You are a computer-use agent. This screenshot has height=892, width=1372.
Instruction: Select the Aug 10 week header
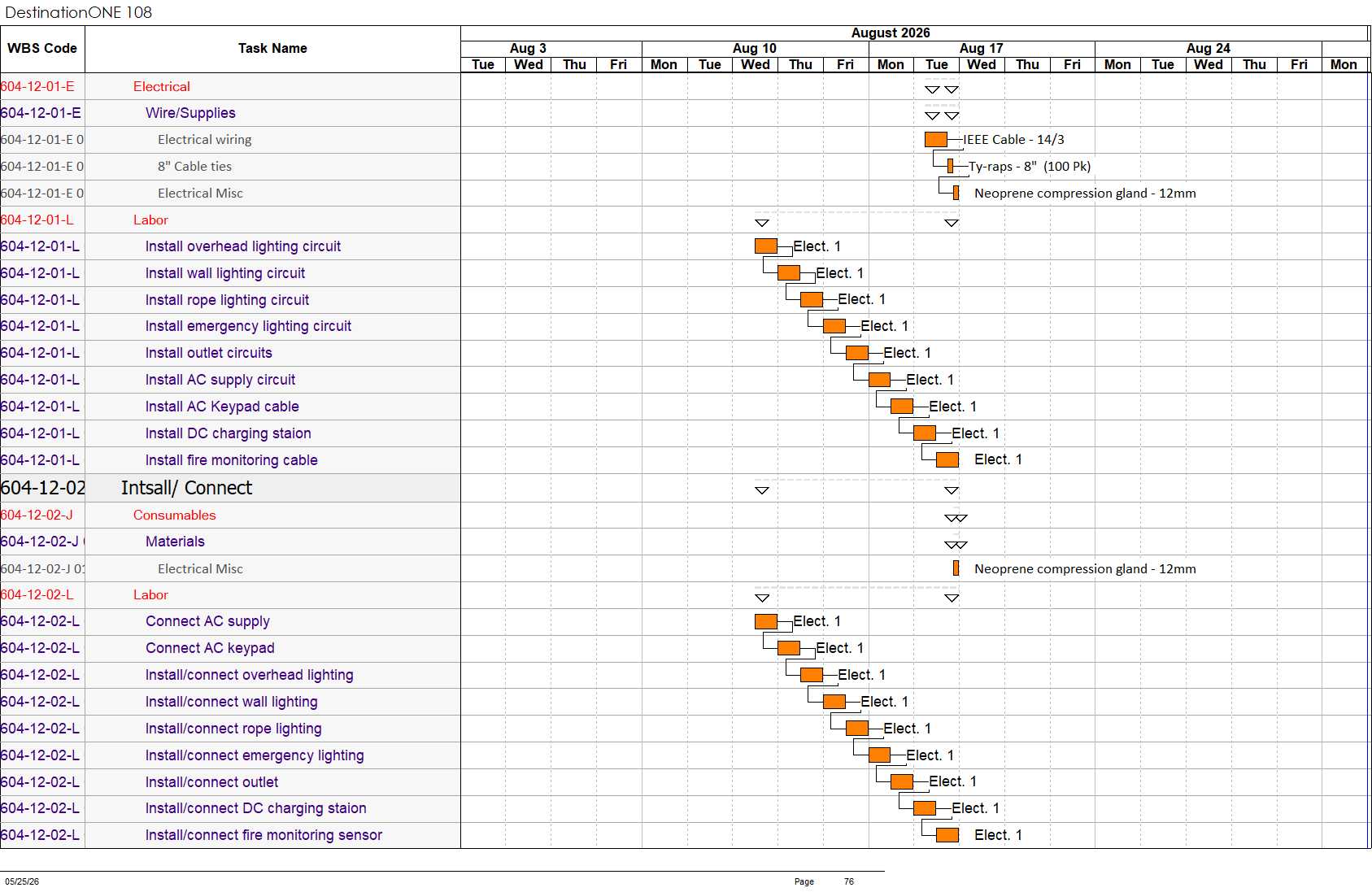tap(755, 49)
